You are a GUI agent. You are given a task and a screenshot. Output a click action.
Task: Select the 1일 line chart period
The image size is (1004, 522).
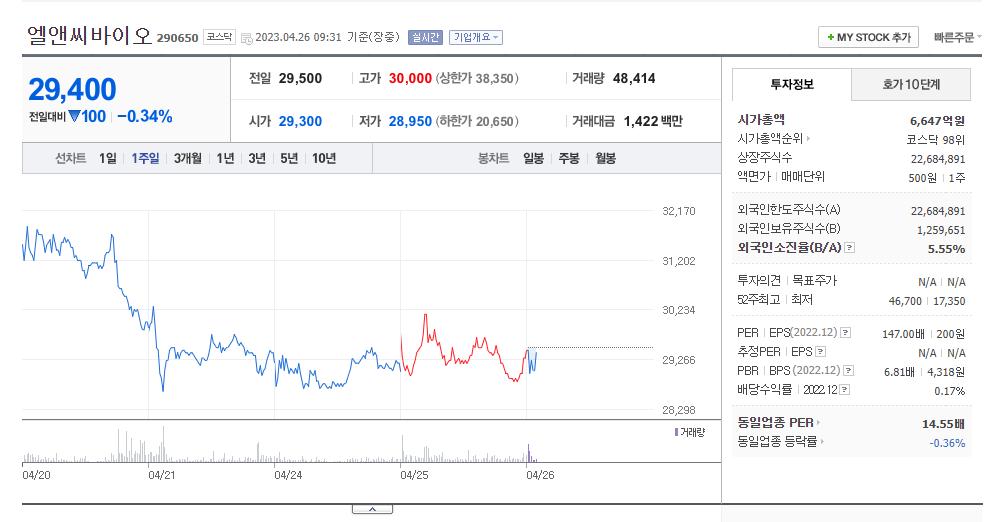(108, 158)
